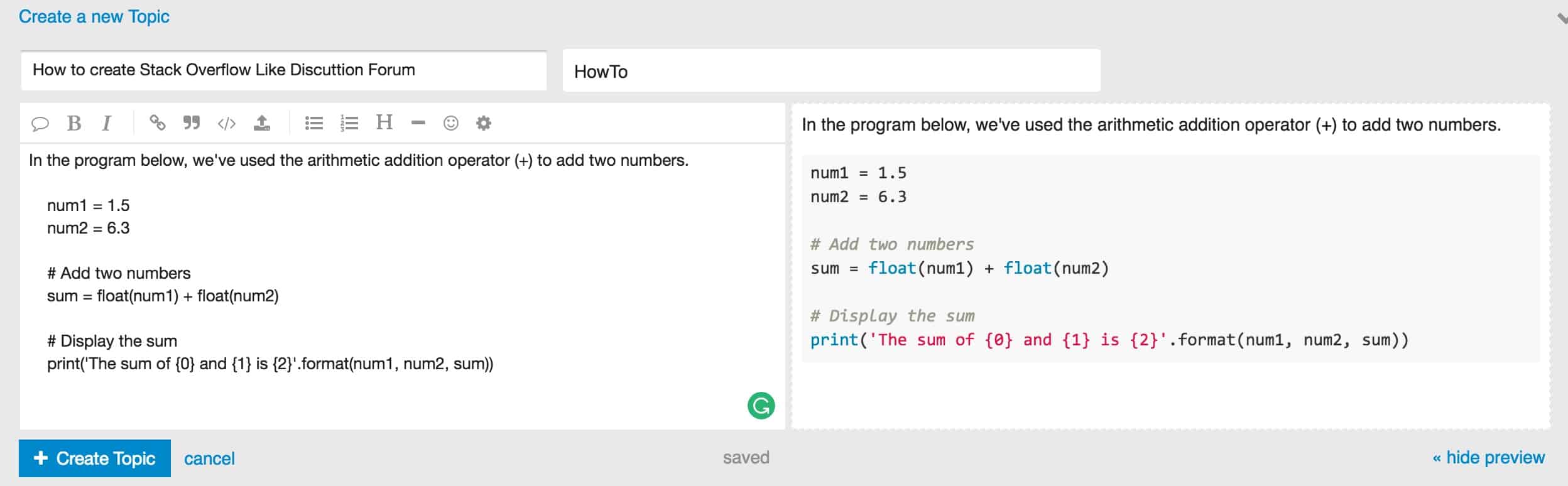Click the 'sum = float(num1)' editor line
1568x486 pixels.
[163, 296]
